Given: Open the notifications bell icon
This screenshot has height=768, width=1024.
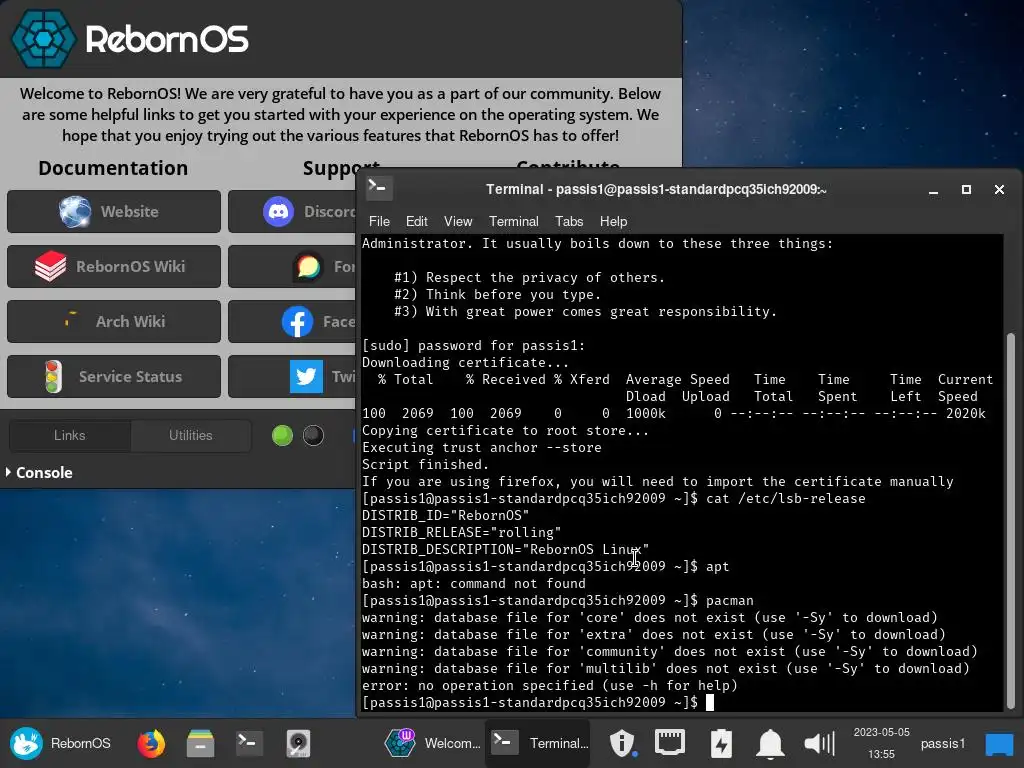Looking at the screenshot, I should coord(770,743).
